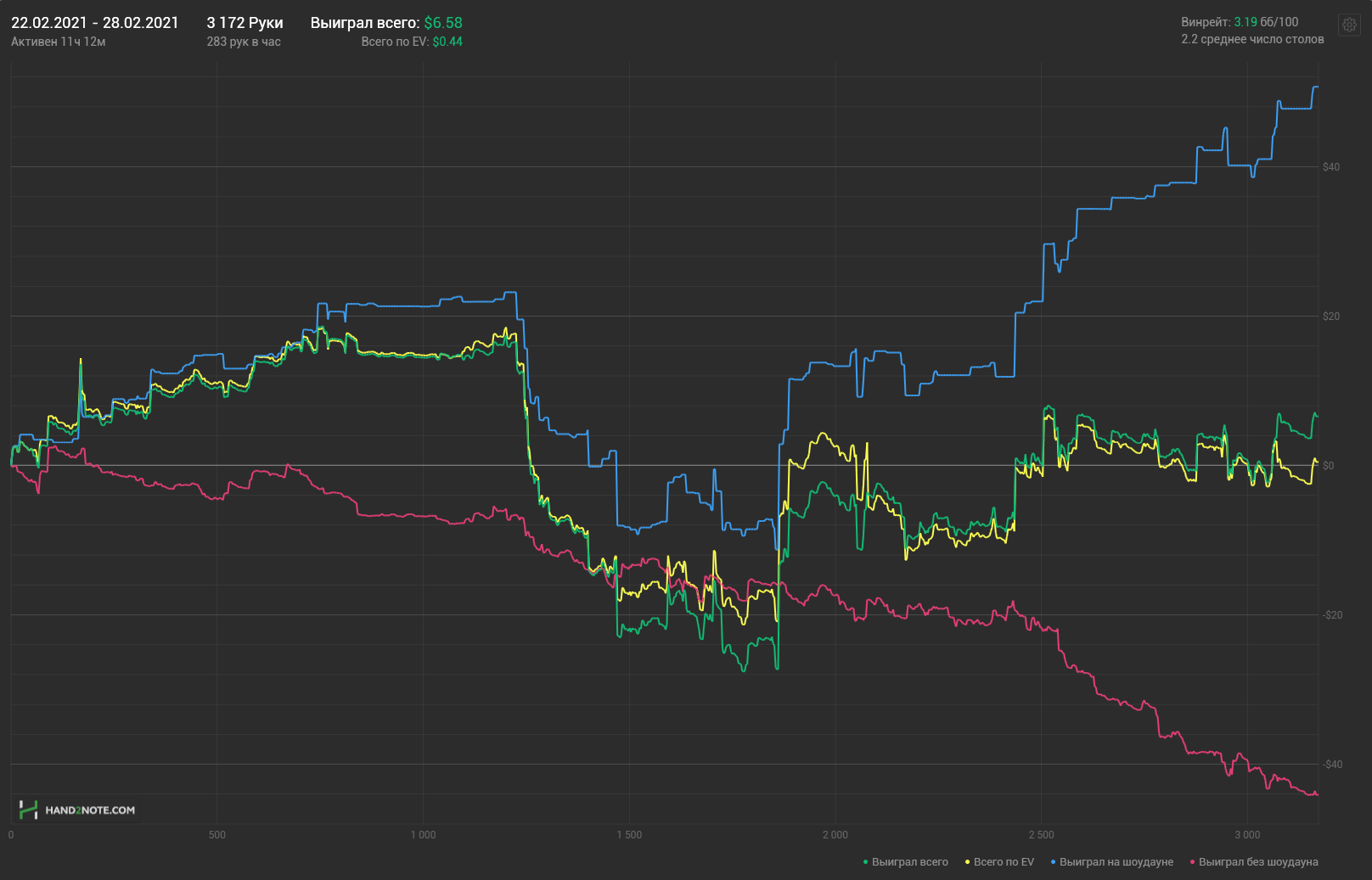Open the graph settings gear icon

(1349, 25)
